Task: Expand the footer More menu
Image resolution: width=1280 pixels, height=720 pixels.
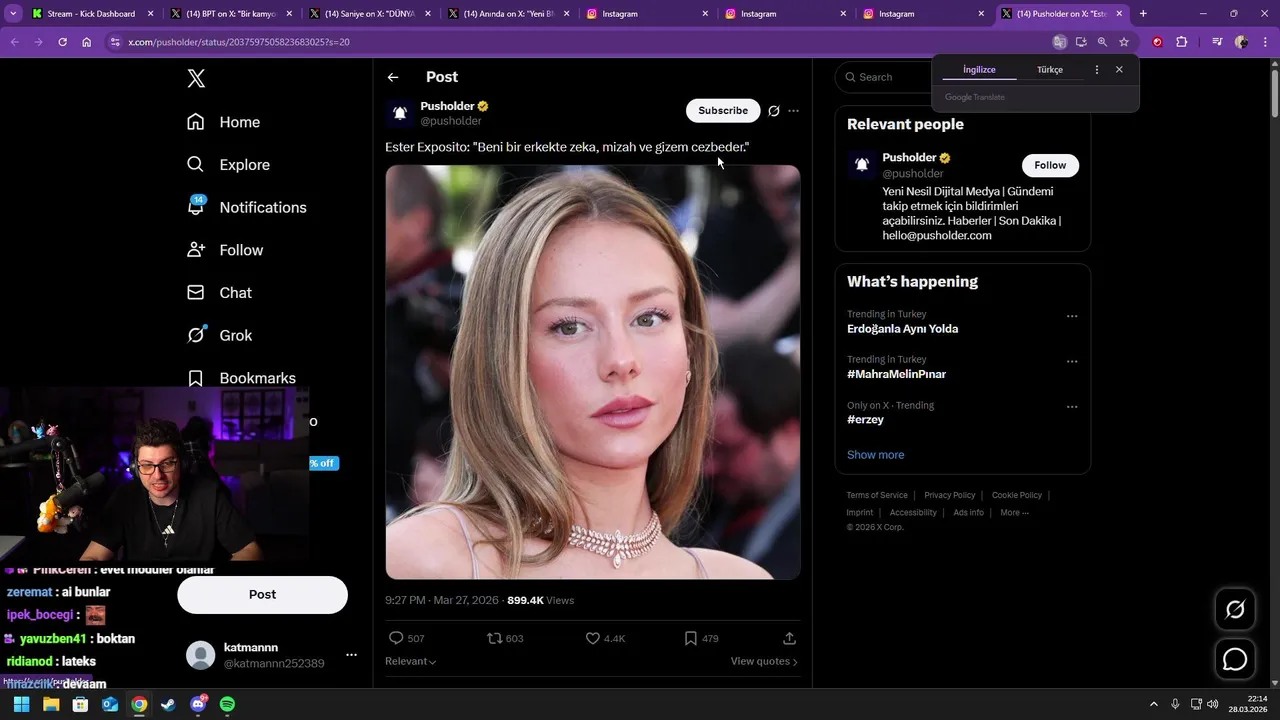Action: 1014,512
